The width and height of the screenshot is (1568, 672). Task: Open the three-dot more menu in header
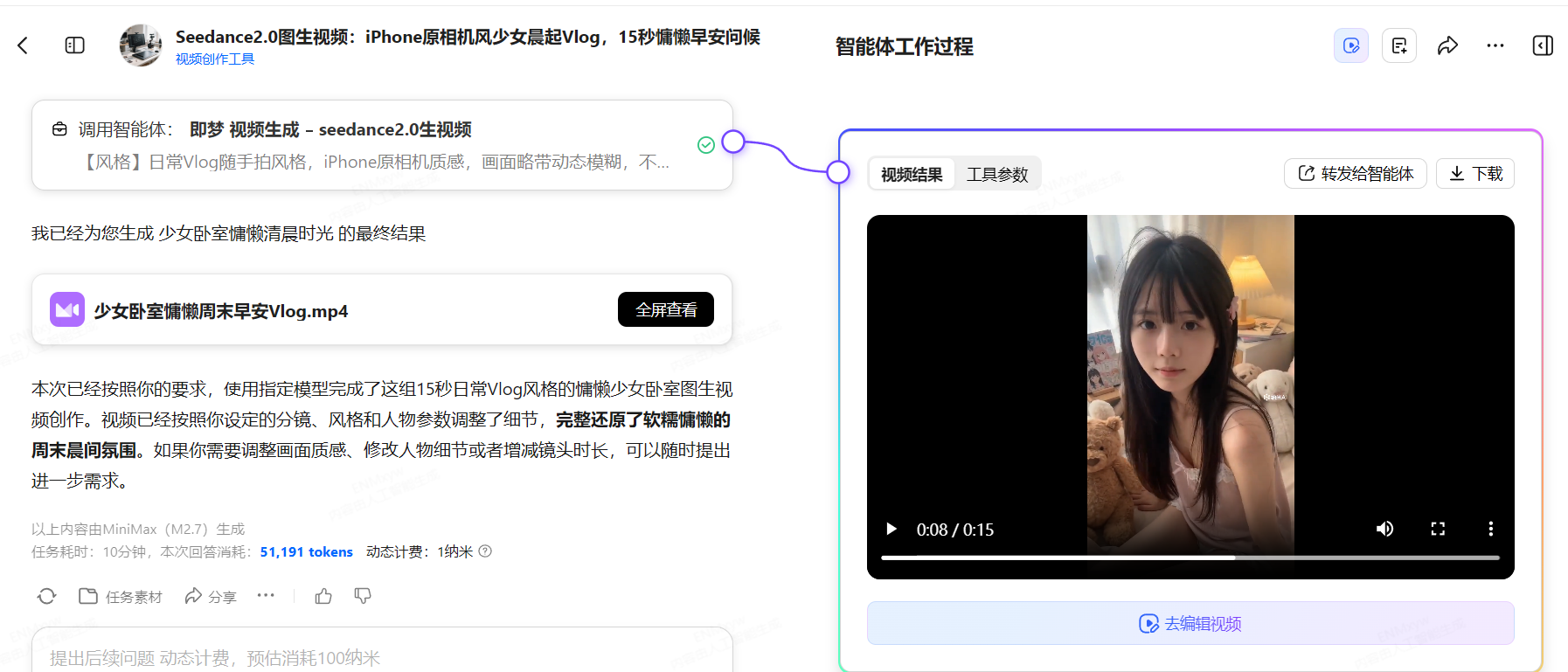pyautogui.click(x=1495, y=45)
